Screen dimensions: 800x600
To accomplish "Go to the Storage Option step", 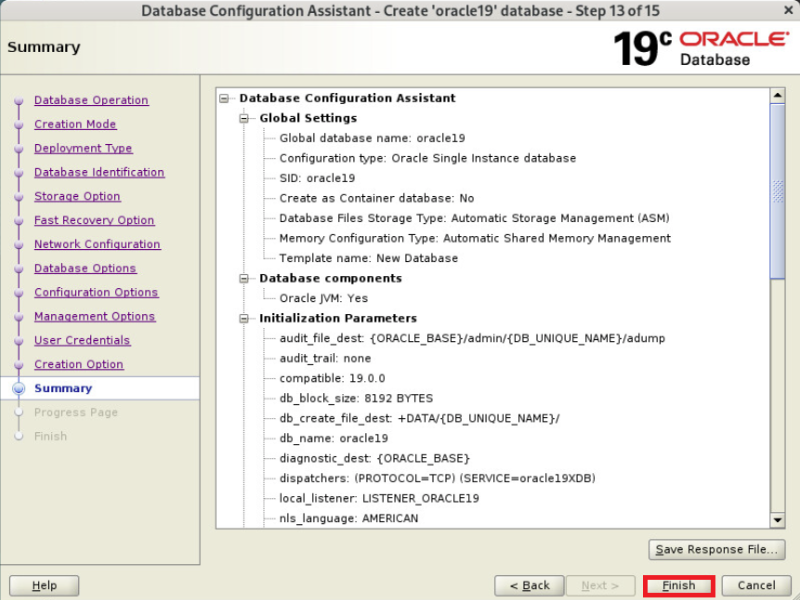I will coord(78,196).
